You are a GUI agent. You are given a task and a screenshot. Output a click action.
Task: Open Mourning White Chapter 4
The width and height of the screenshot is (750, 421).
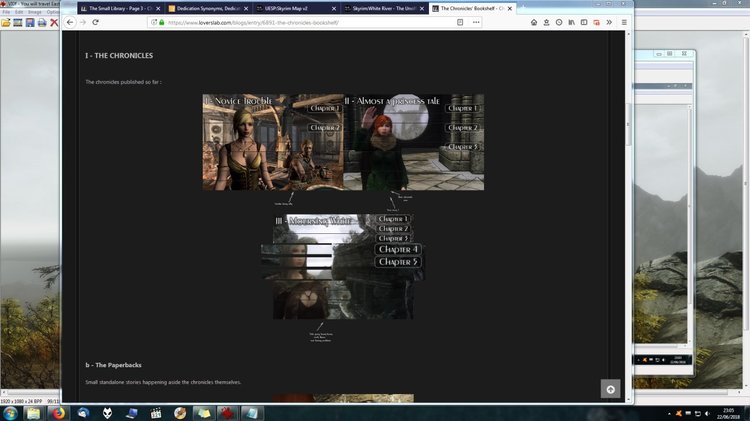(398, 249)
